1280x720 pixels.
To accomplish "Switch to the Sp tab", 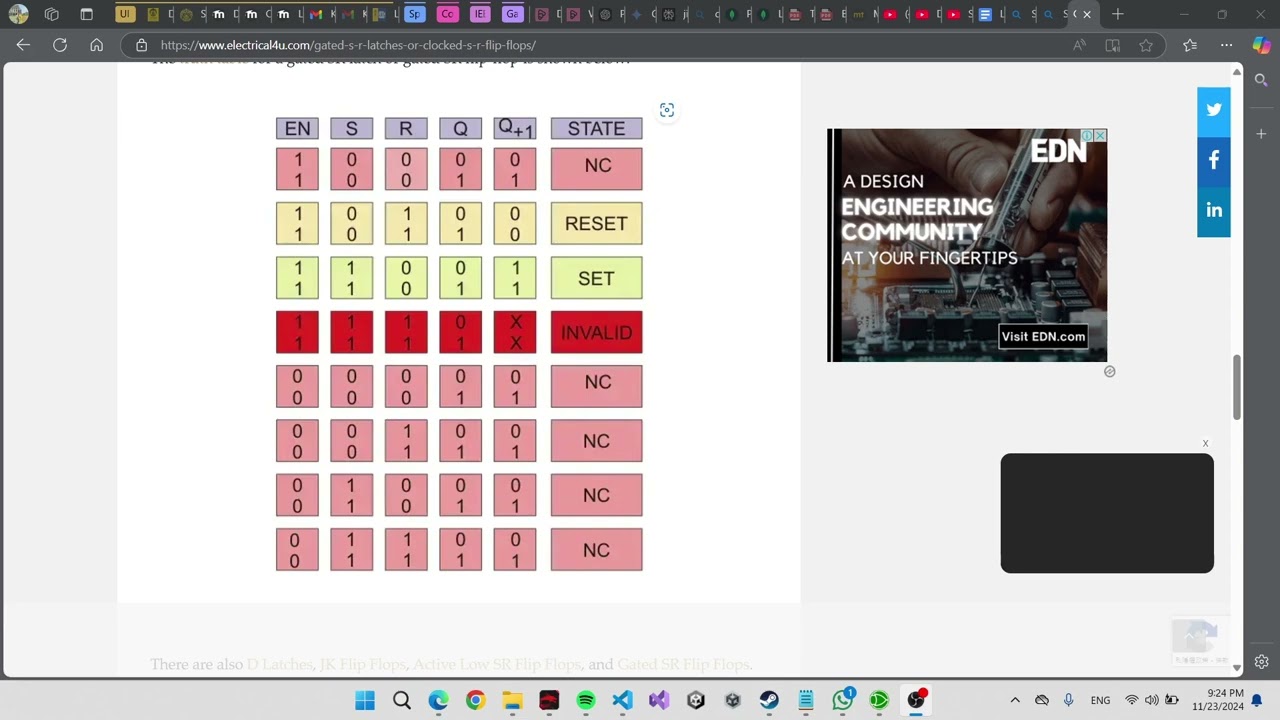I will pyautogui.click(x=414, y=14).
